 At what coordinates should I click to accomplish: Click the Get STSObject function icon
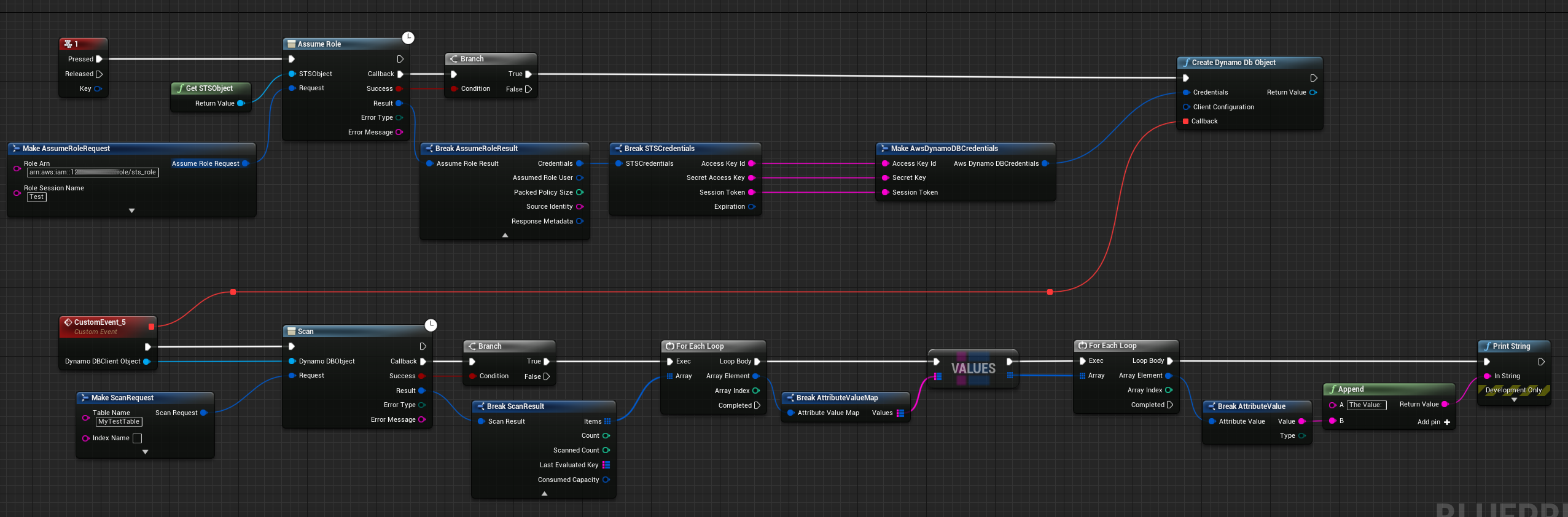[x=181, y=88]
